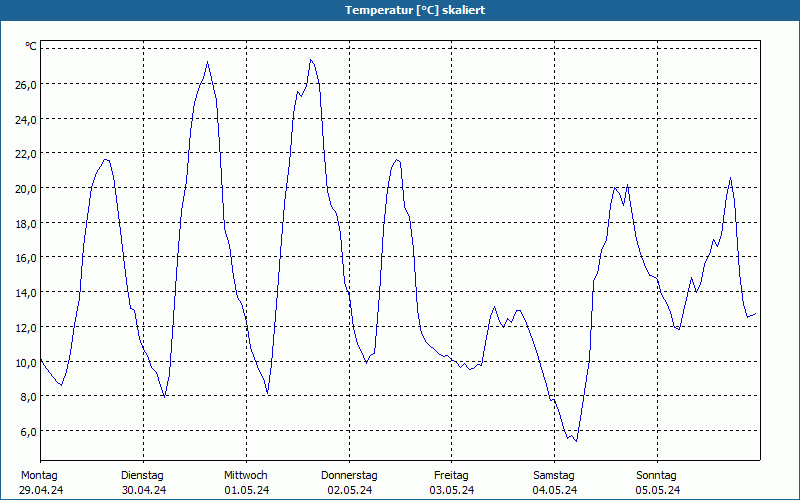Select the 20,0 y-axis label

pos(26,189)
